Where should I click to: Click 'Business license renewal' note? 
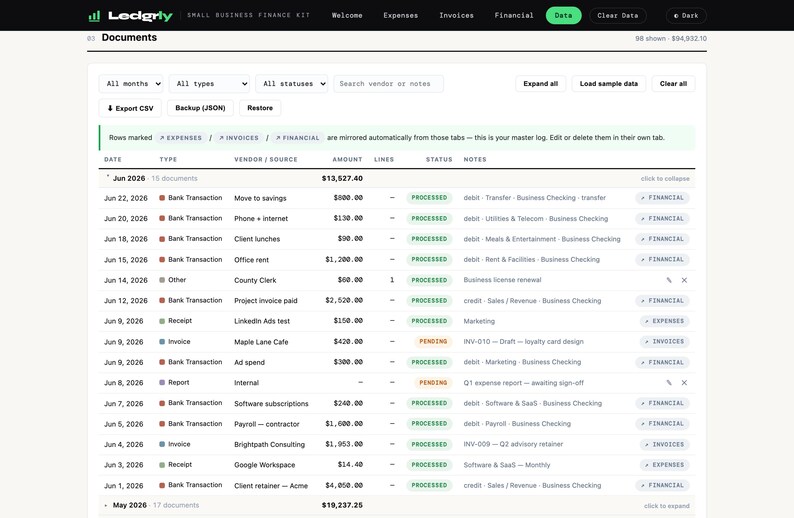coord(502,280)
